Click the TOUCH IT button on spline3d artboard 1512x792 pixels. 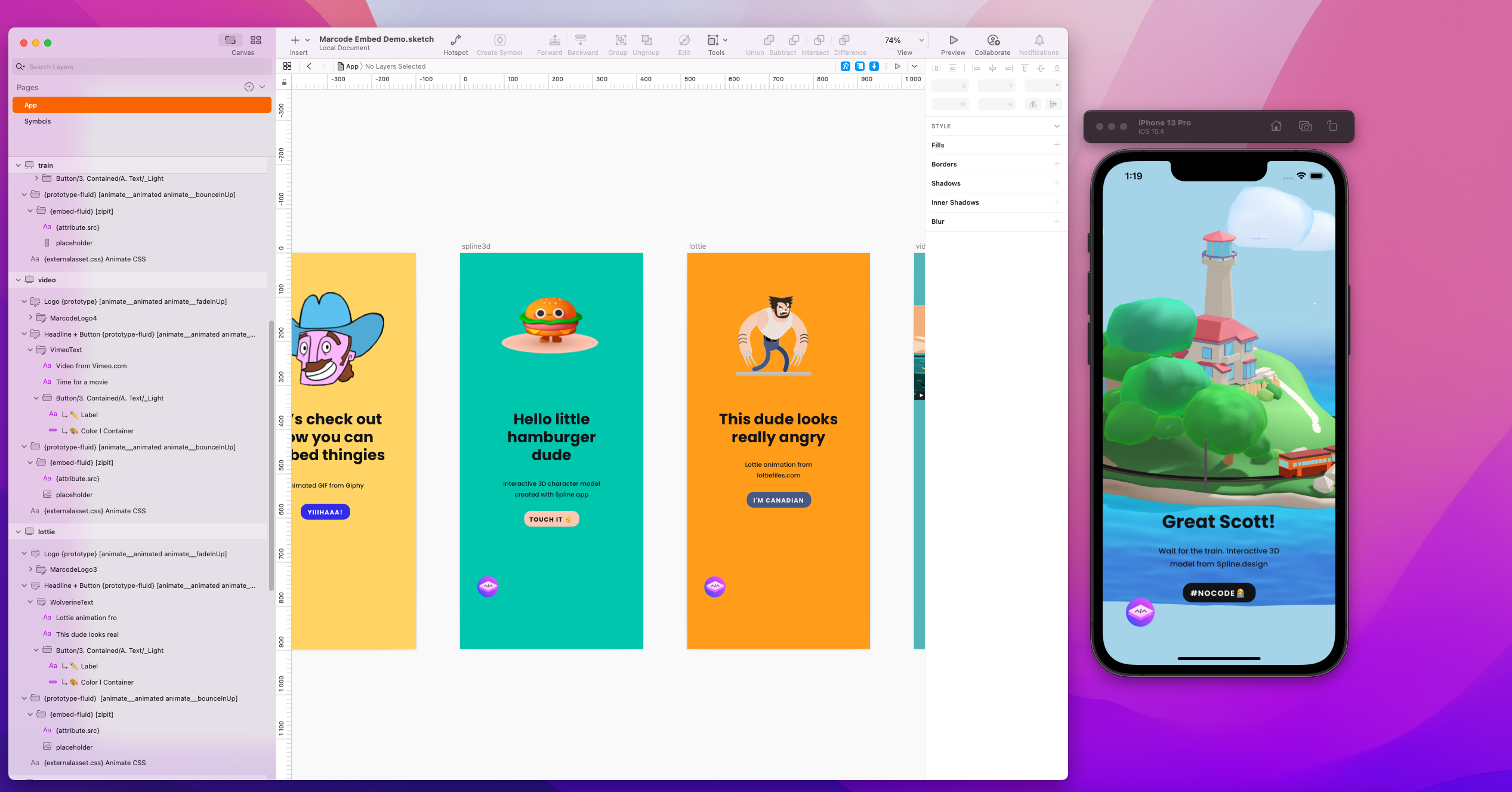pyautogui.click(x=551, y=519)
